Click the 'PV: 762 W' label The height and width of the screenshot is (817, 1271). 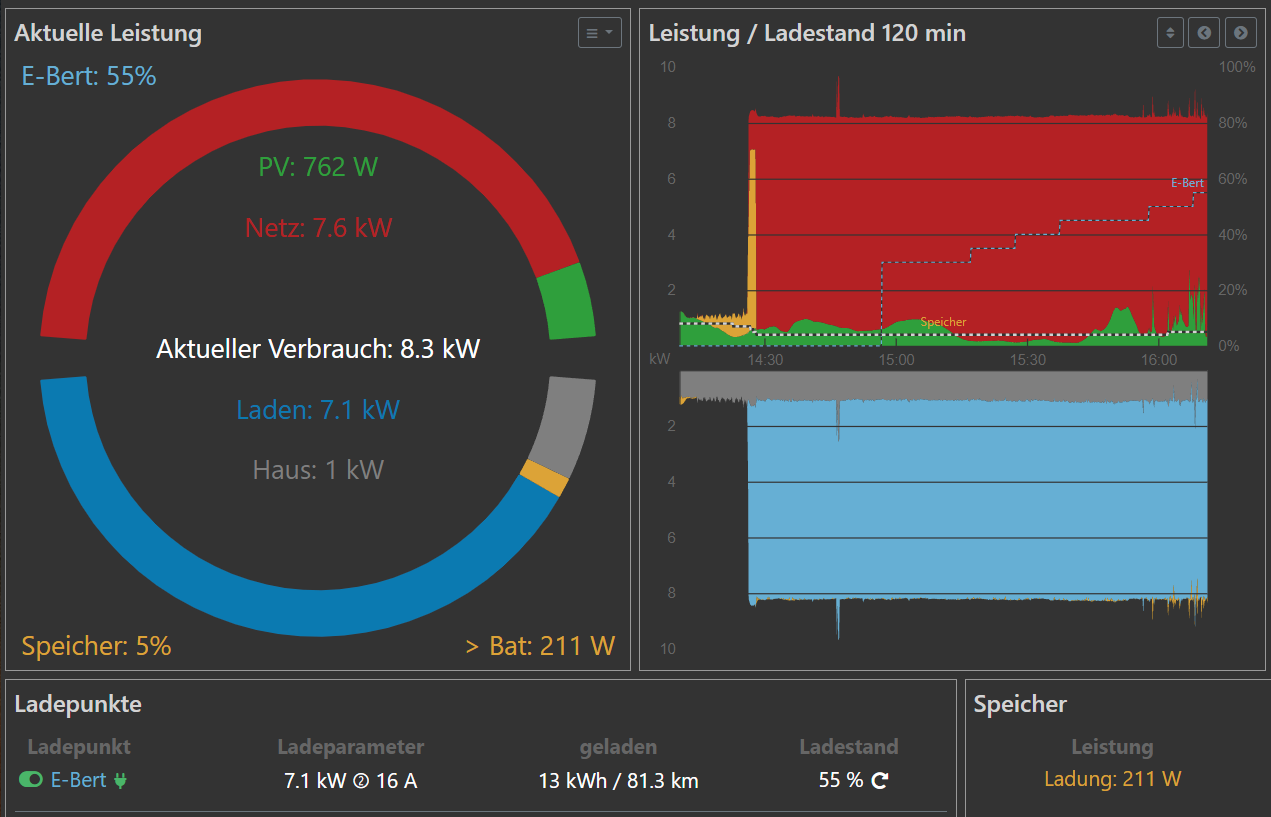[x=318, y=167]
